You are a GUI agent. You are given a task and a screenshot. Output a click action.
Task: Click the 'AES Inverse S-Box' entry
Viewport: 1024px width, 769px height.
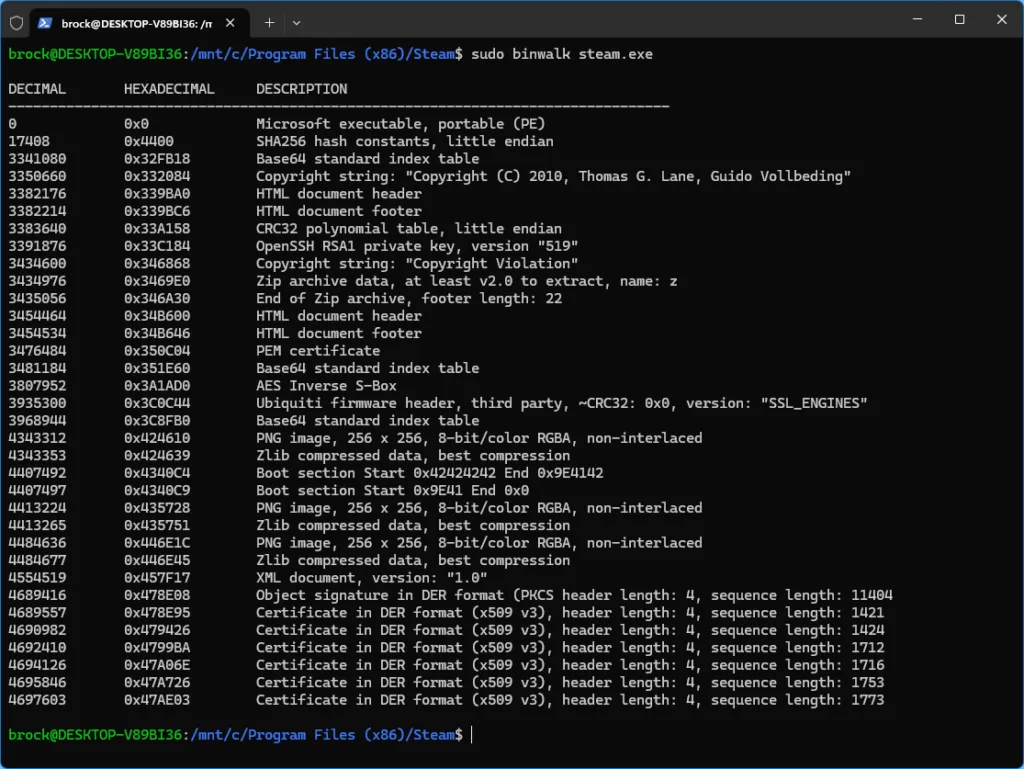[x=326, y=386]
